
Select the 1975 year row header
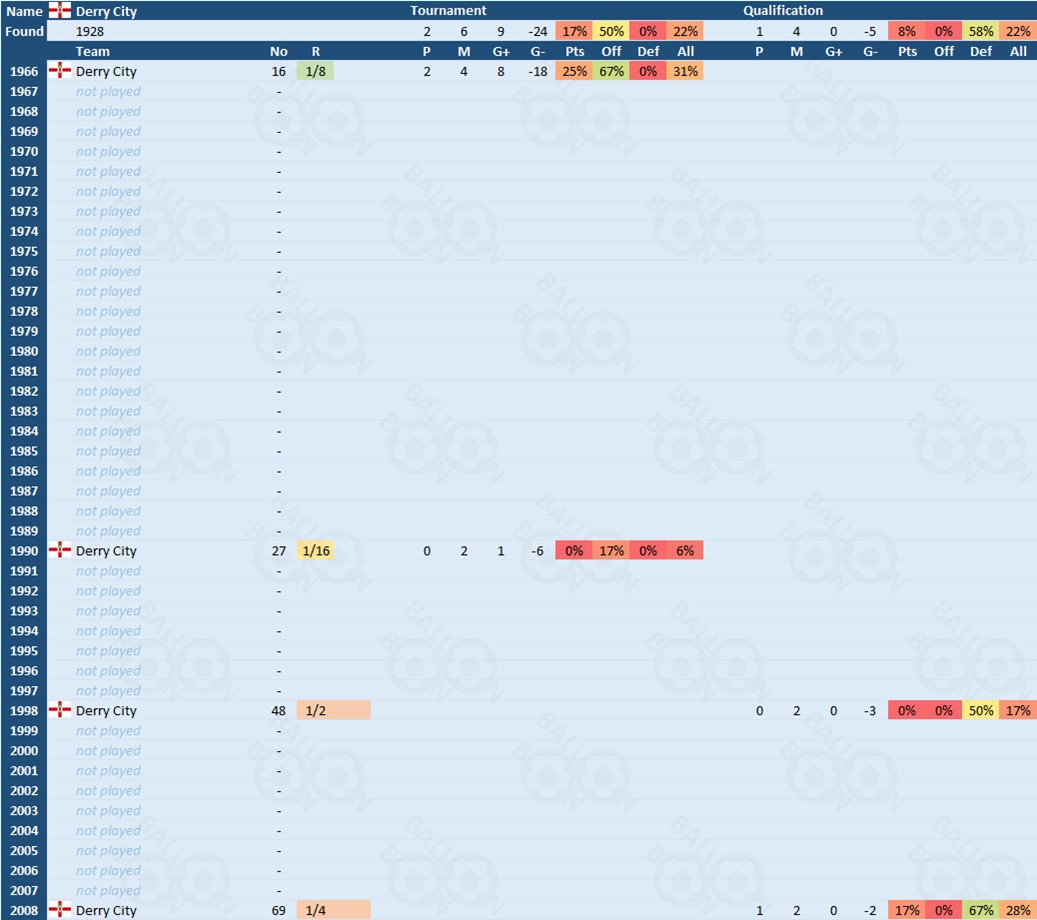[x=24, y=251]
